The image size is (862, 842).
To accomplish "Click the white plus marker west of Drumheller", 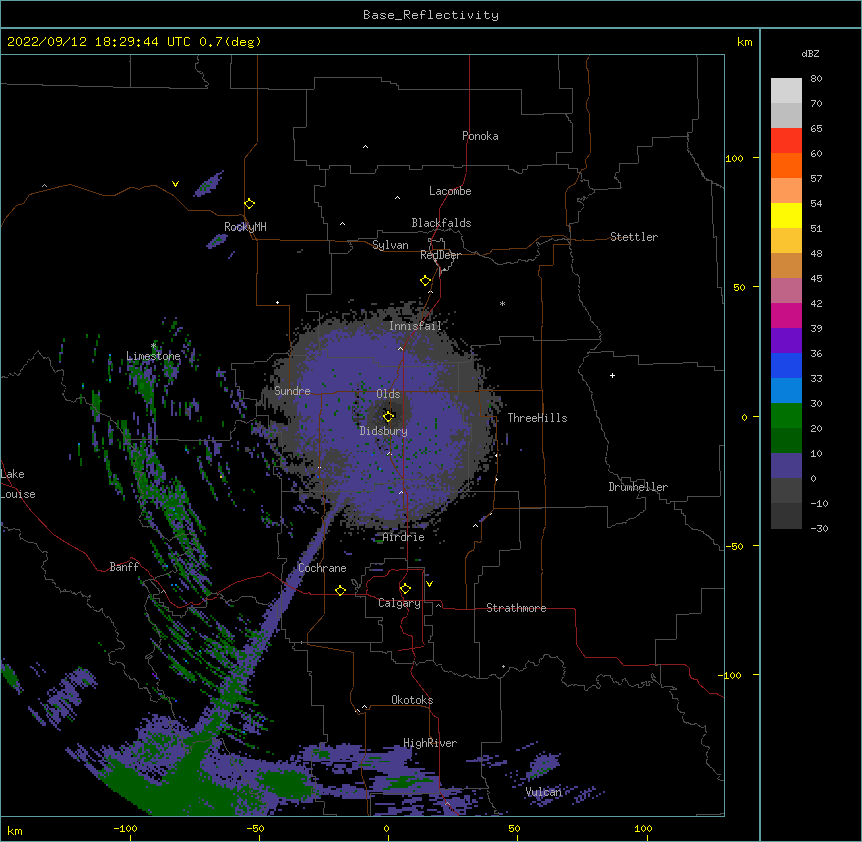I will (612, 375).
